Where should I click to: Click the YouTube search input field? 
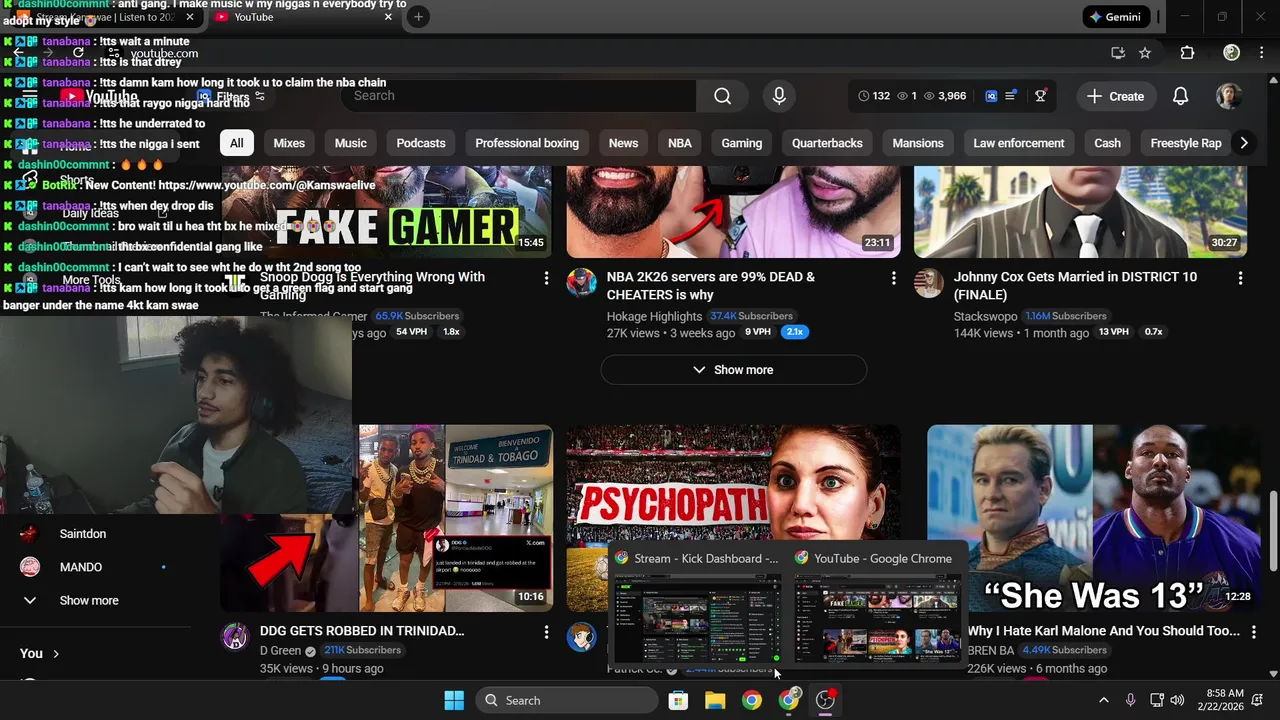(x=519, y=96)
